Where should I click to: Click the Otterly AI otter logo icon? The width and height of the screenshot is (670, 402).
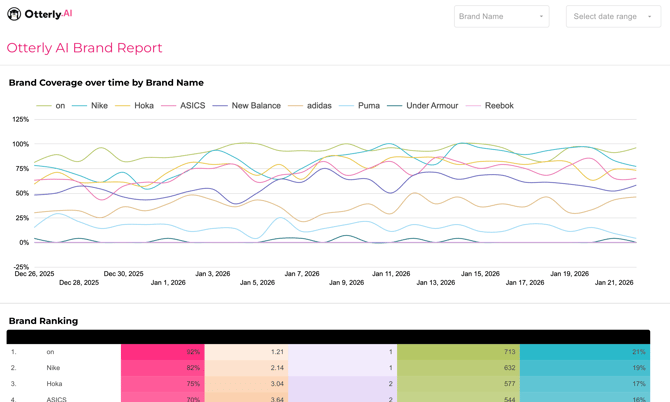point(14,14)
